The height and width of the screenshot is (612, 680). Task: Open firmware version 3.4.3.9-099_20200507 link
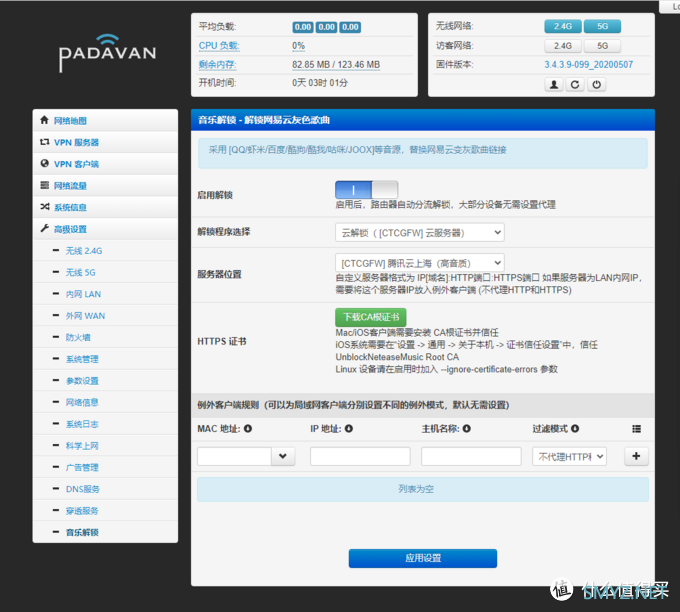[588, 65]
